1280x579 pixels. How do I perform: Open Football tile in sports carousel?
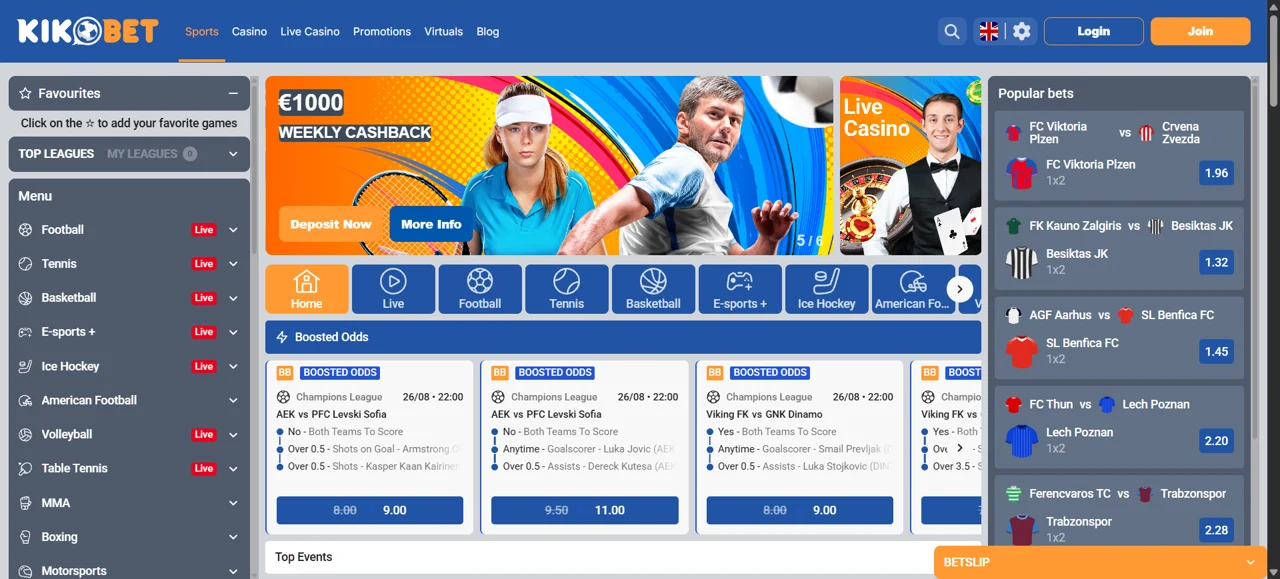point(480,289)
